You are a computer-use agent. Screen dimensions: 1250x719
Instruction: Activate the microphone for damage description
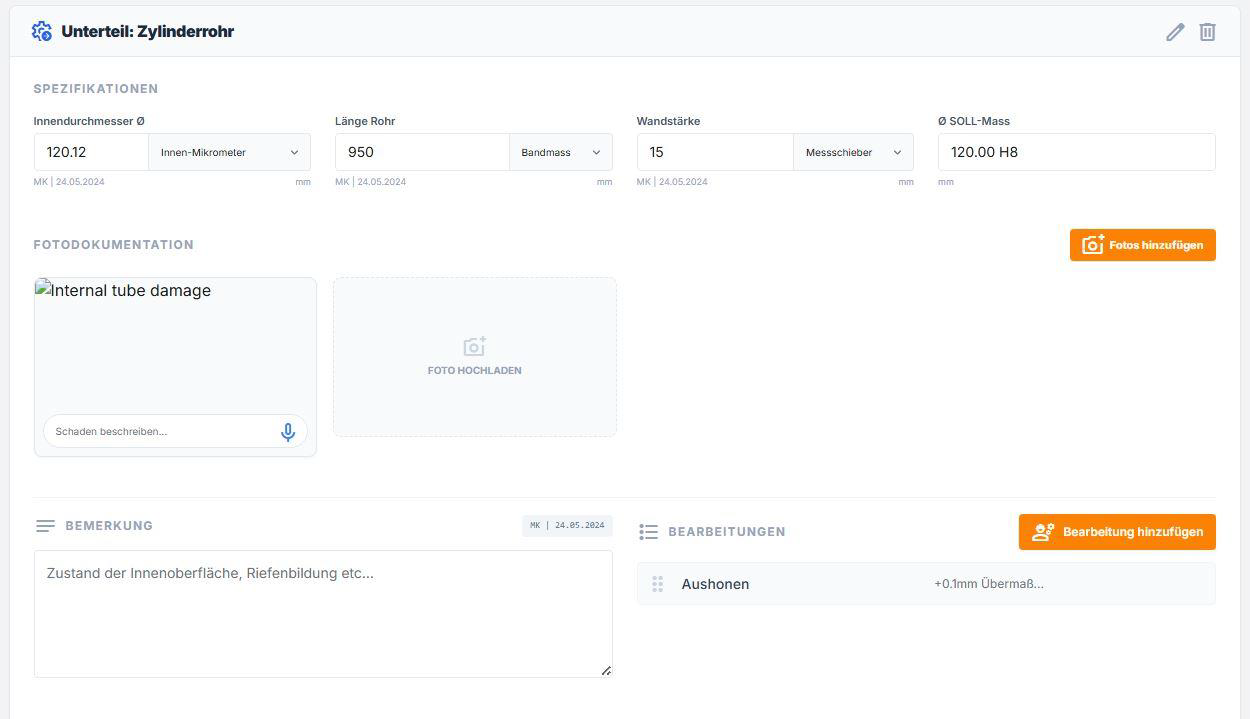click(x=288, y=432)
